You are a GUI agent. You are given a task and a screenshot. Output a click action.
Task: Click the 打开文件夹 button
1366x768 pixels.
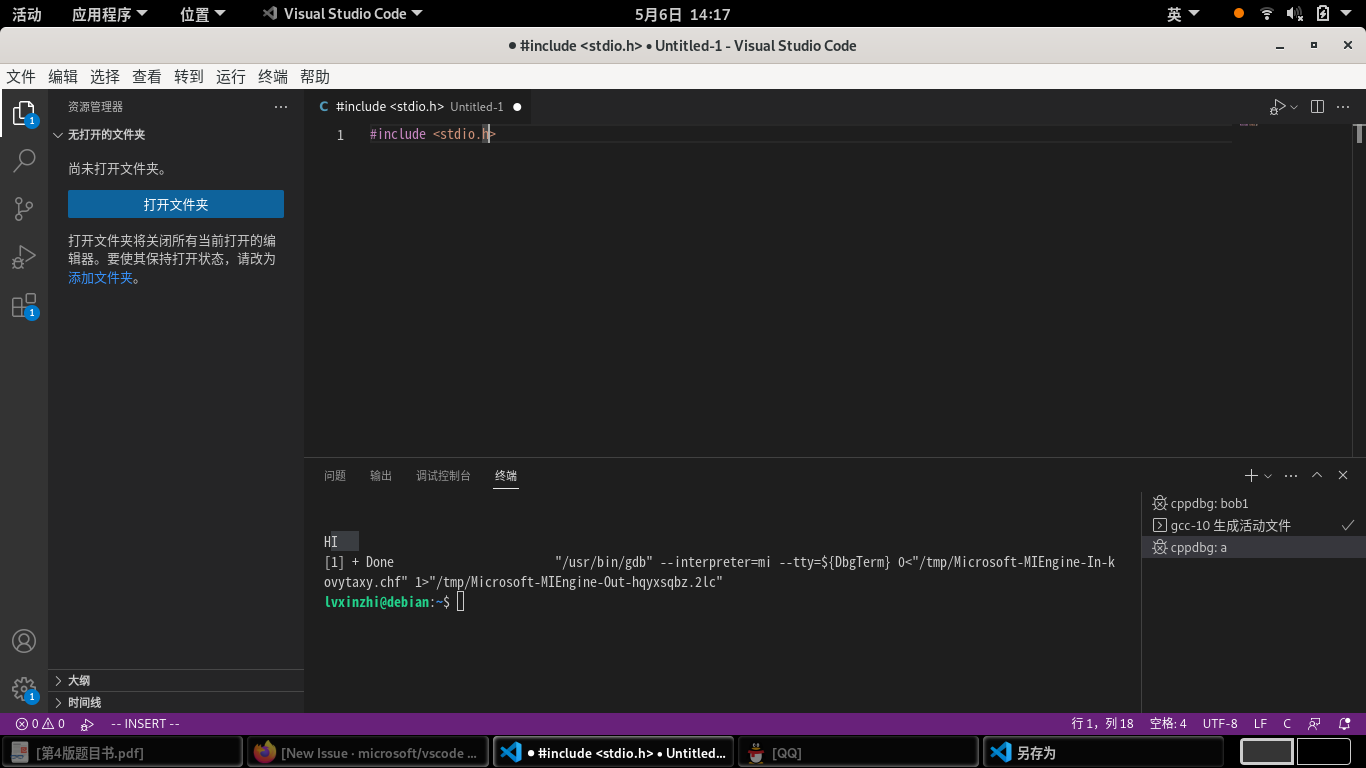[175, 204]
